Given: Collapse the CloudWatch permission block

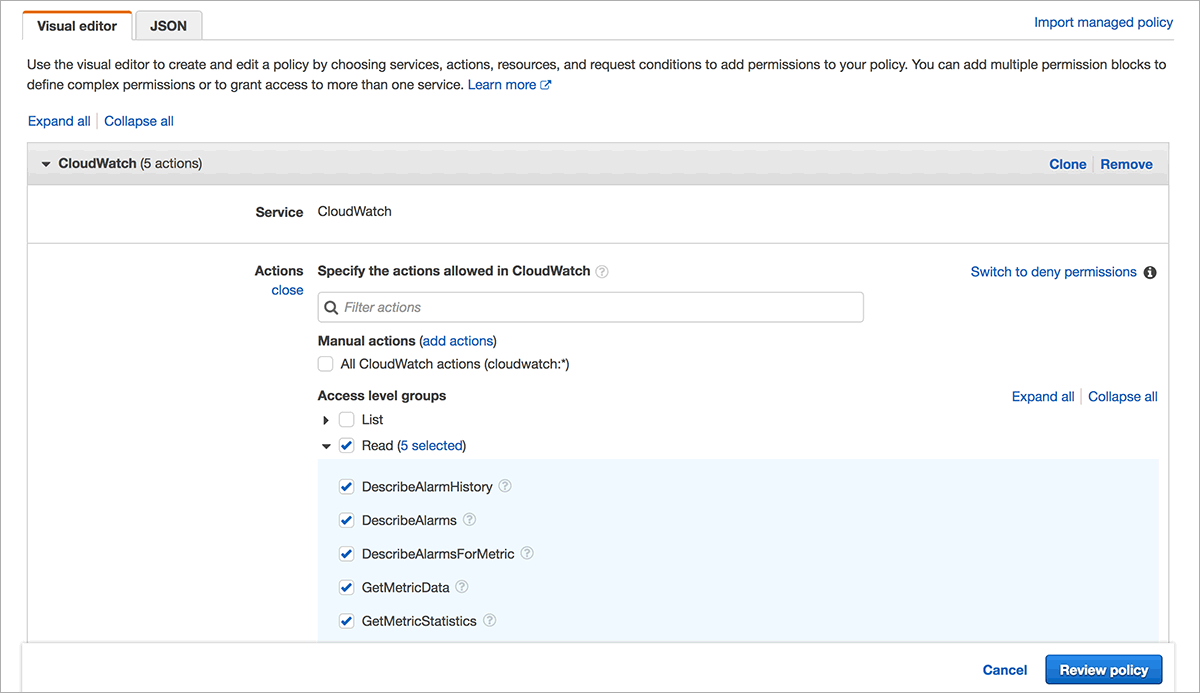Looking at the screenshot, I should click(46, 164).
